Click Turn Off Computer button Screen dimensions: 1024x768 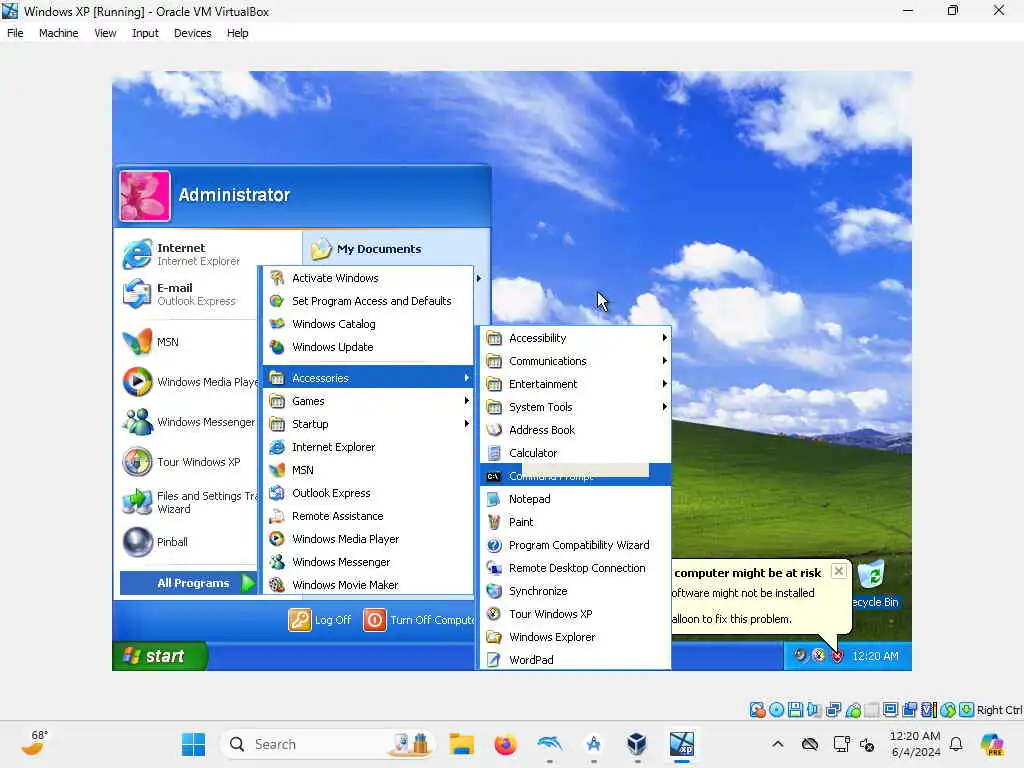419,620
